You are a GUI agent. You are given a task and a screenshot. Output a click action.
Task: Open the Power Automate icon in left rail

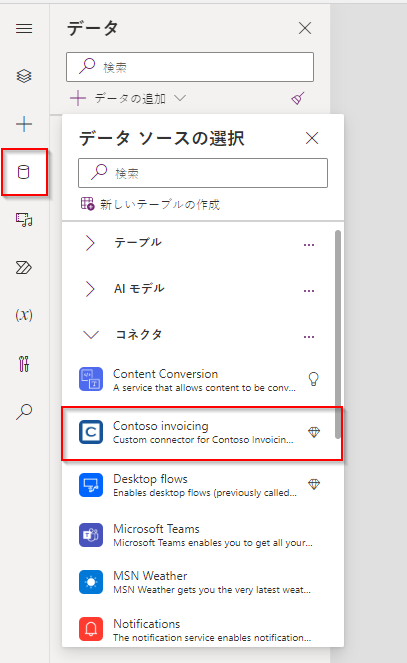tap(24, 268)
